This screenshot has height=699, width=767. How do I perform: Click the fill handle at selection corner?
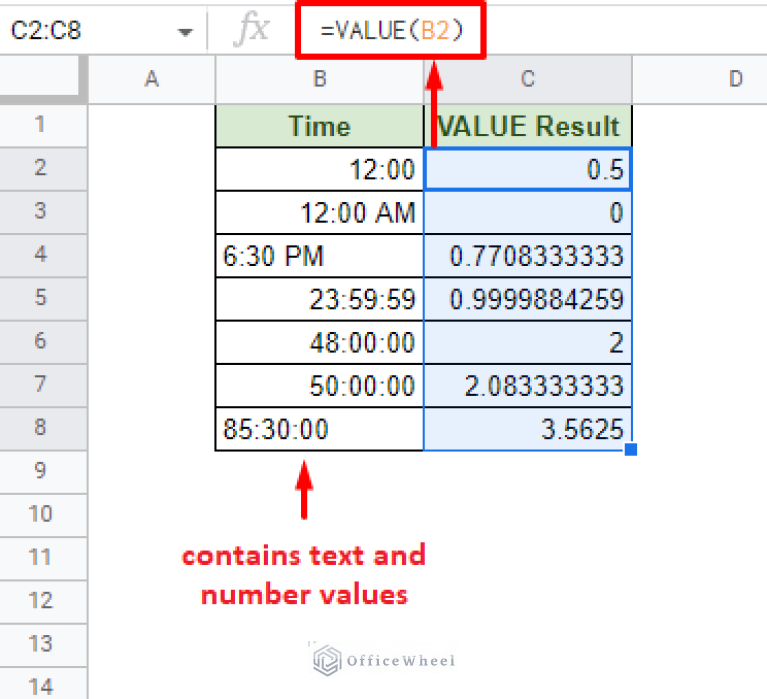[x=630, y=450]
